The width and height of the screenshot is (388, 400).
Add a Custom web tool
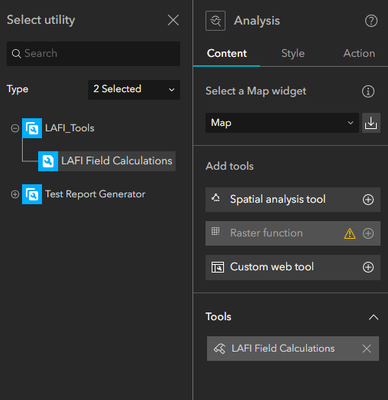[293, 267]
